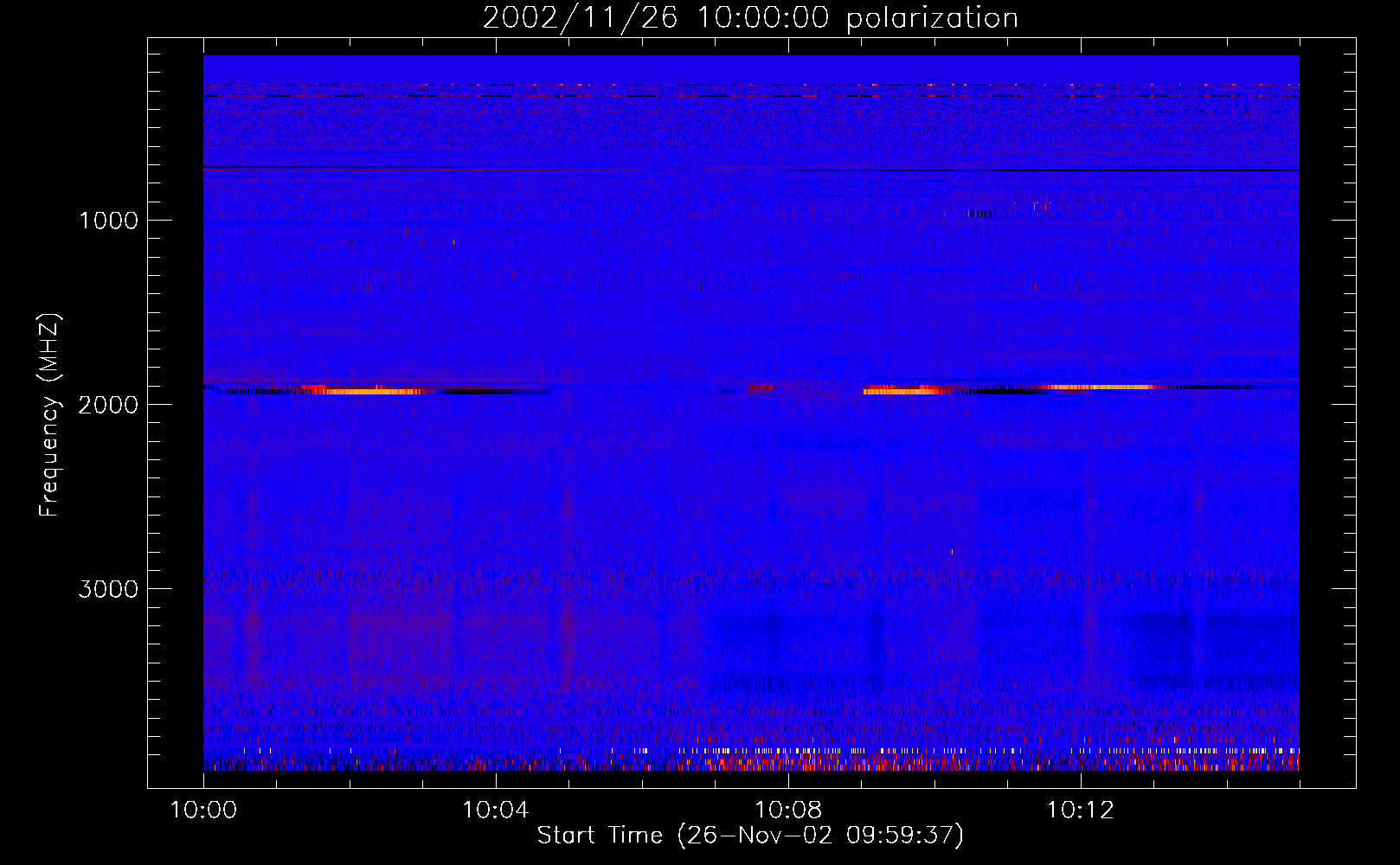Click the 10:00 time tick label
This screenshot has height=865, width=1400.
203,811
